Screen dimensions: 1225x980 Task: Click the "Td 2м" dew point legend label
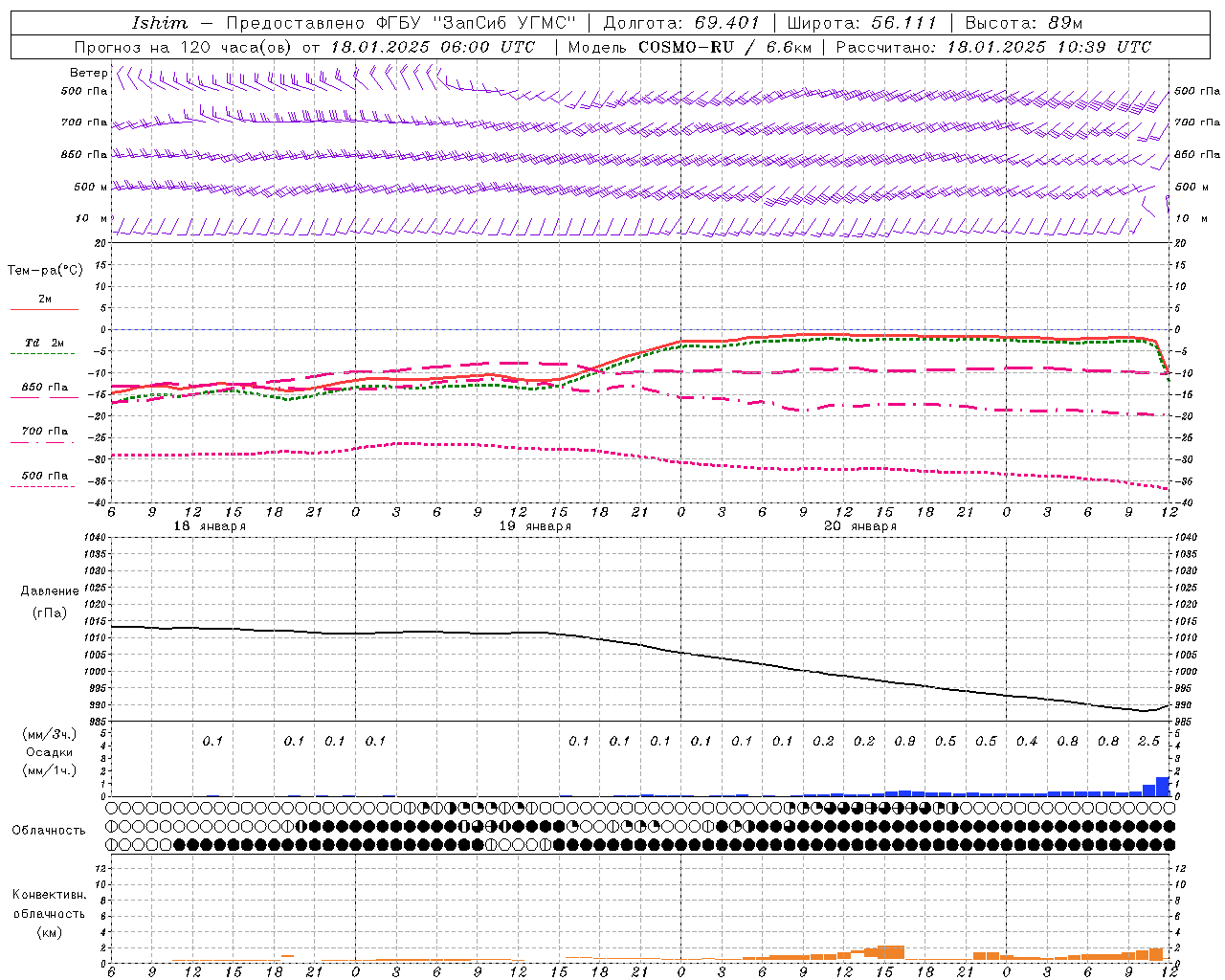(x=44, y=343)
